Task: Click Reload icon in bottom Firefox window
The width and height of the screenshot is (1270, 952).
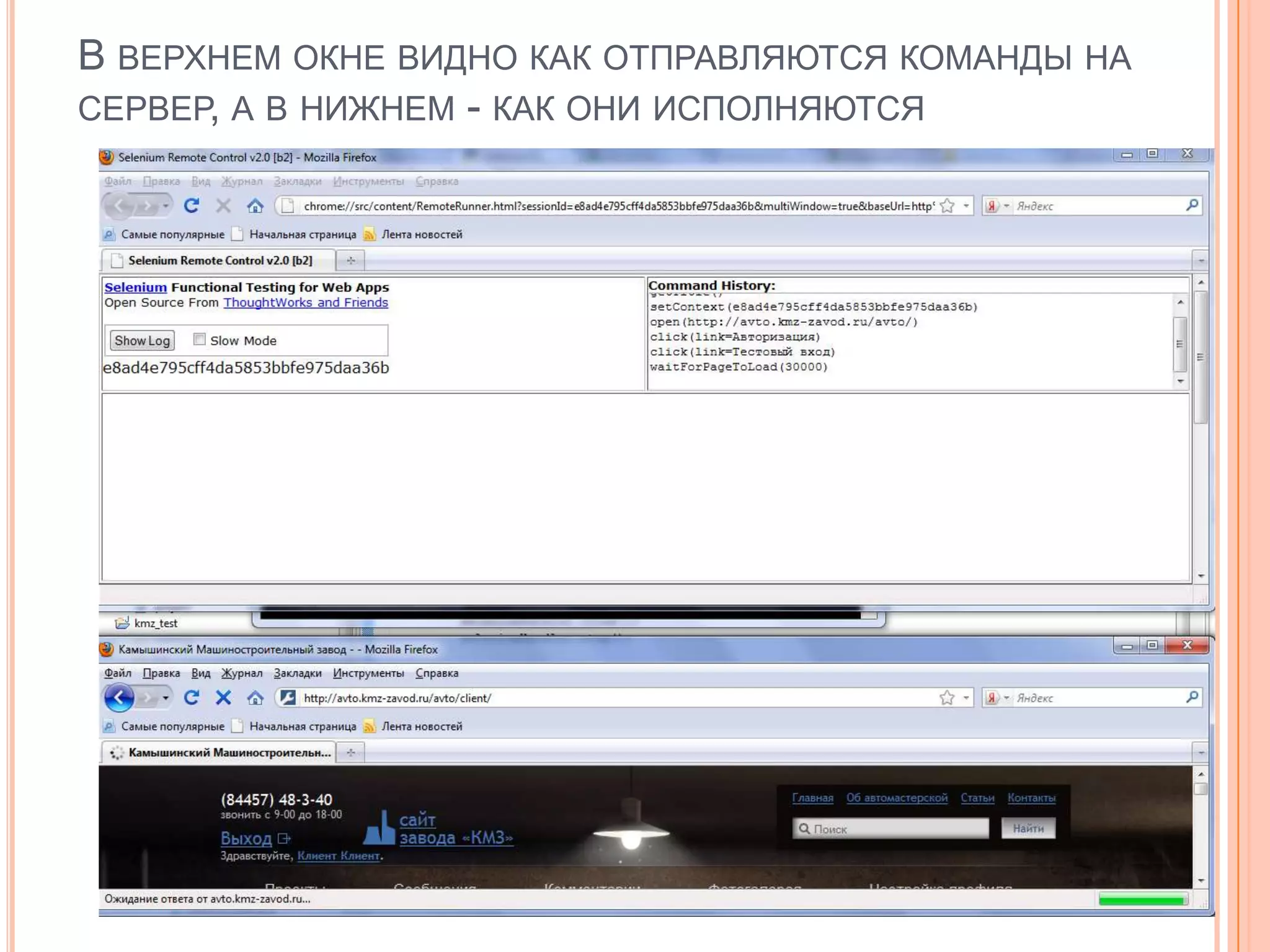Action: coord(191,698)
